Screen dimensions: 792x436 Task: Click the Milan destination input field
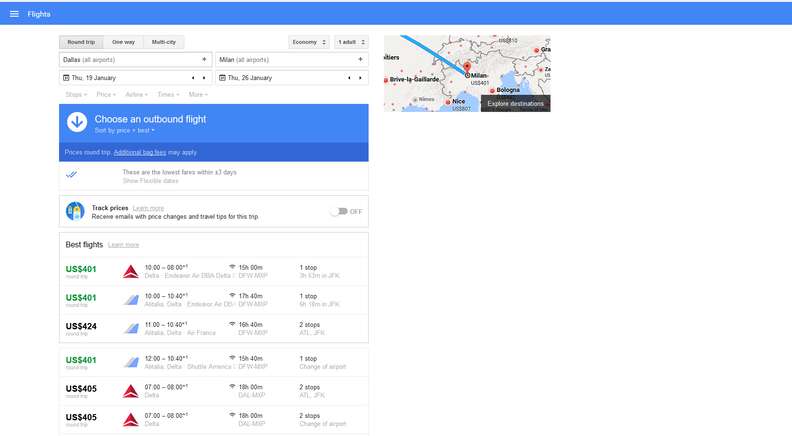[x=291, y=60]
